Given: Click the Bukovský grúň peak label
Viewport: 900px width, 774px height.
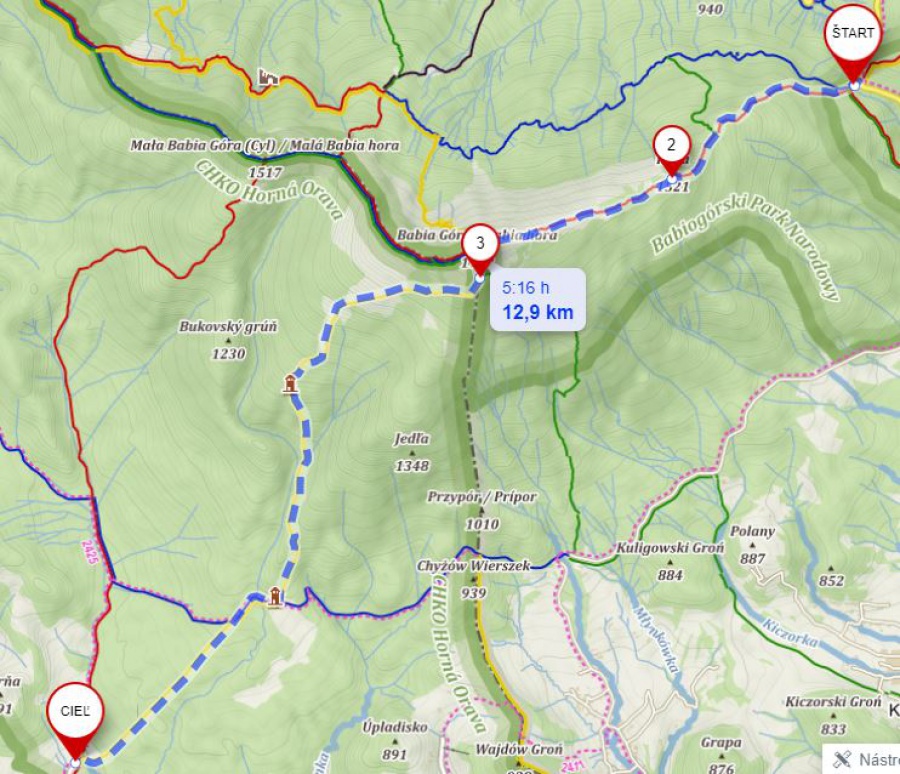Looking at the screenshot, I should pos(228,326).
